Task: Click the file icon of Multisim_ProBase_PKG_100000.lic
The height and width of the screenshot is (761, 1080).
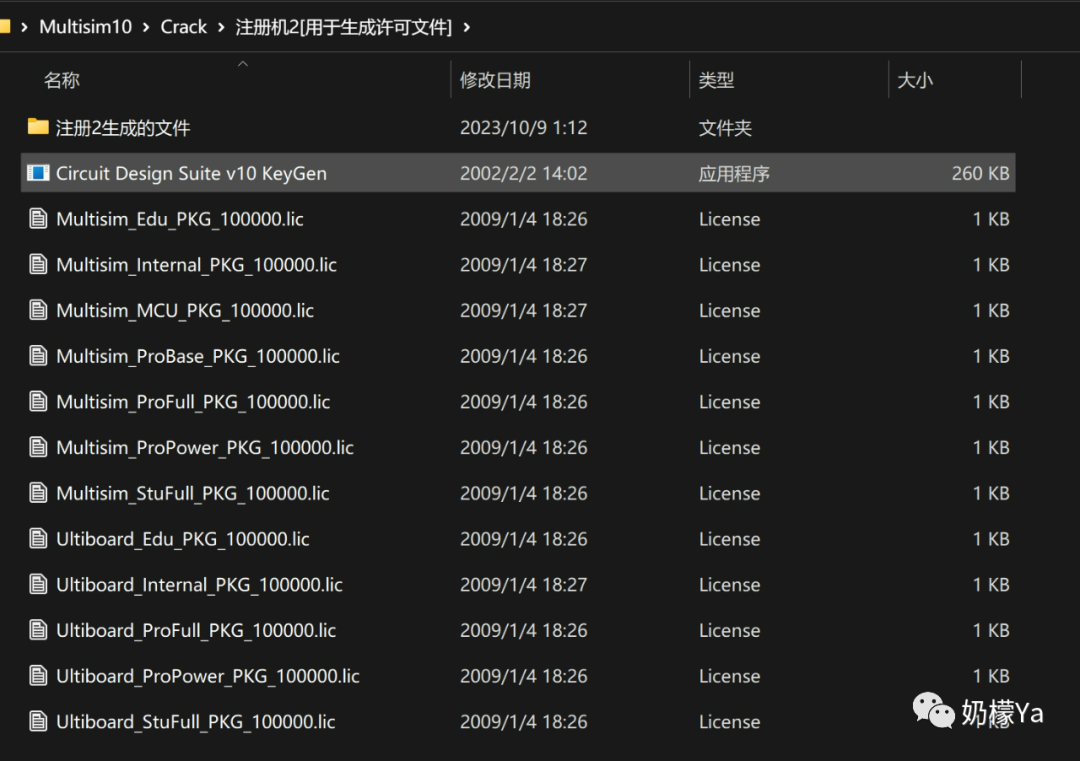Action: pos(38,356)
